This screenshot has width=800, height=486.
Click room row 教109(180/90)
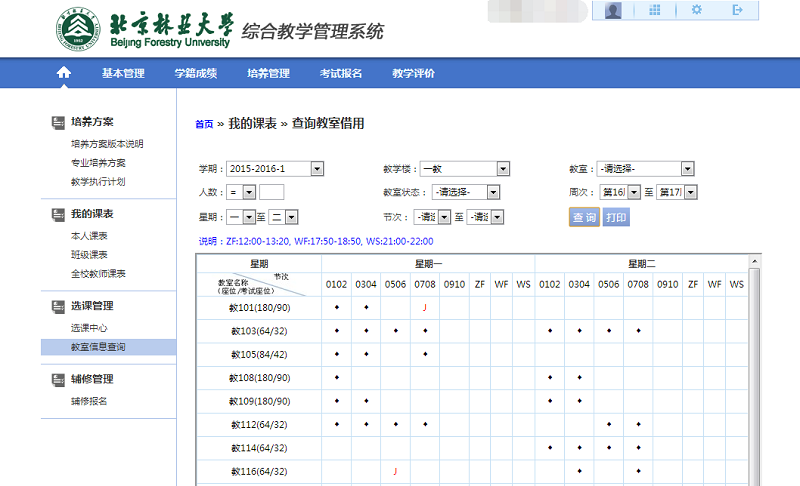coord(259,402)
